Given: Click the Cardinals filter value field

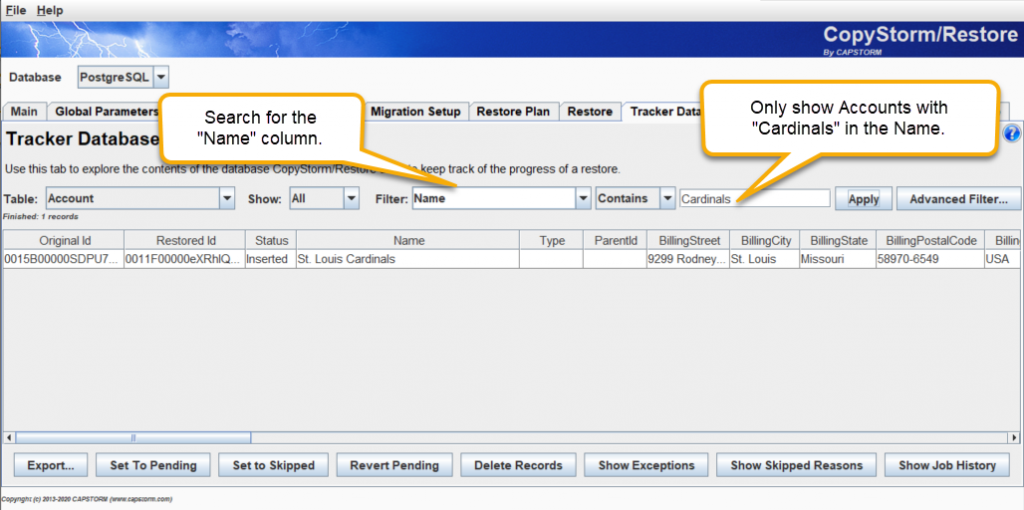Looking at the screenshot, I should click(x=755, y=199).
